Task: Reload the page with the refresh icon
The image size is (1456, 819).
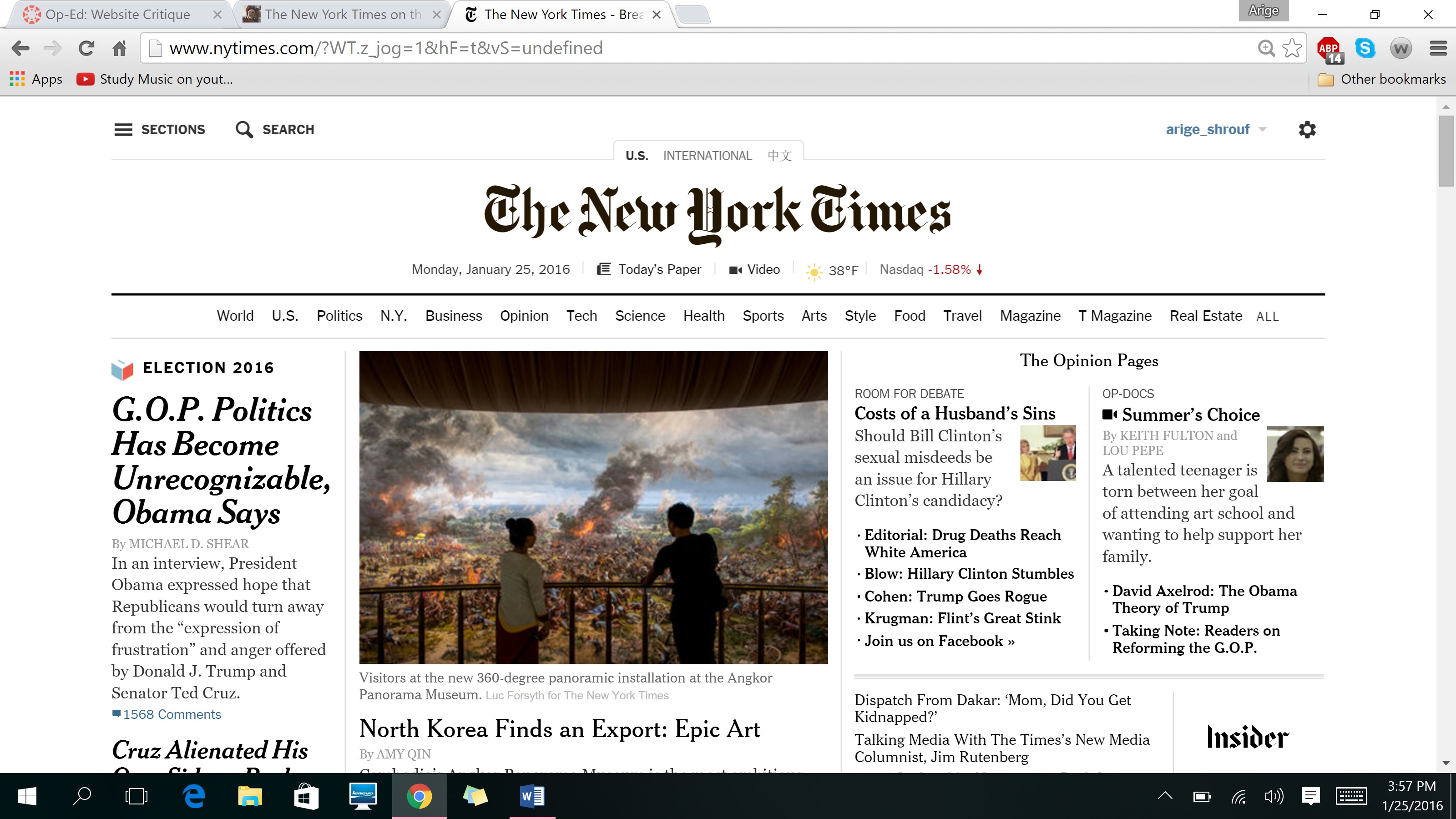Action: [x=86, y=49]
